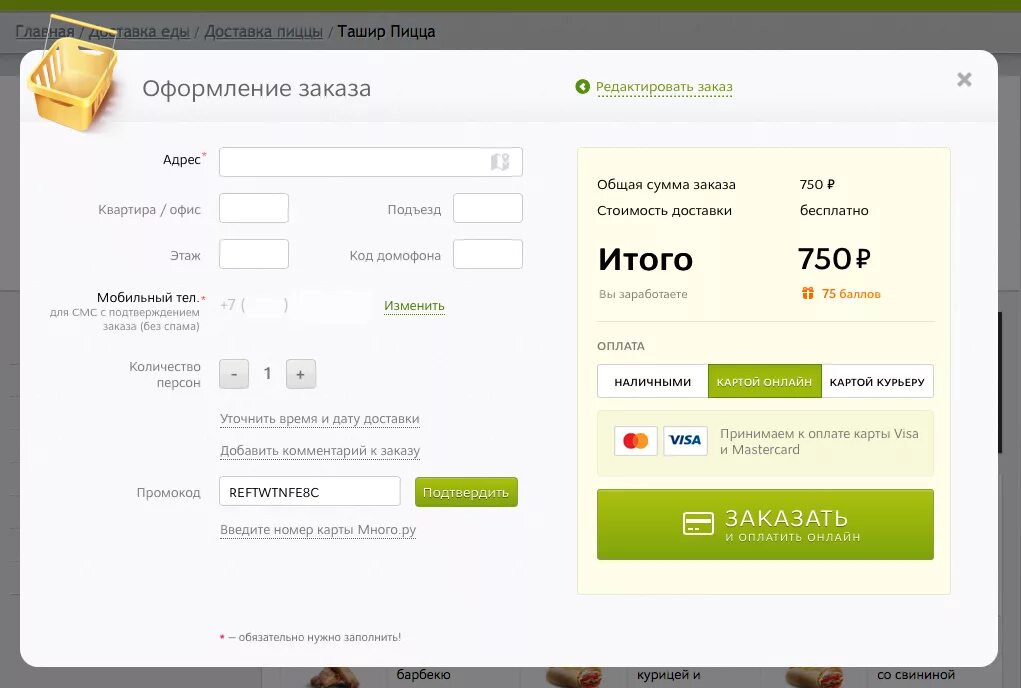Focus the Подъезд input field

488,208
